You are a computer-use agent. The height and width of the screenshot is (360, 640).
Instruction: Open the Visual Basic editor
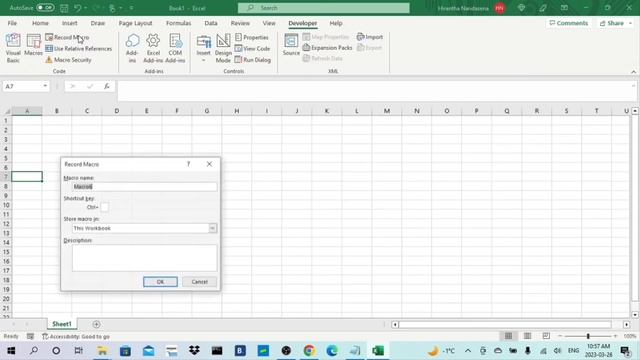(13, 48)
